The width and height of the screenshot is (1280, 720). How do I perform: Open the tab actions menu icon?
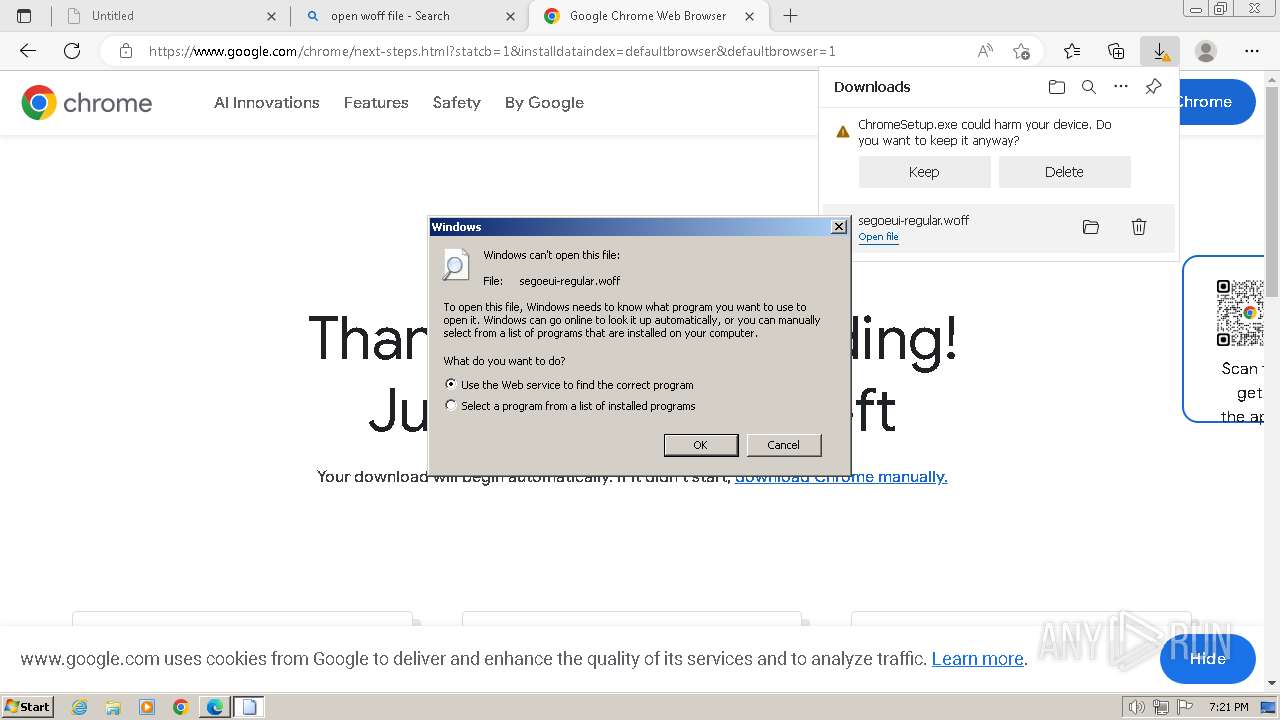pyautogui.click(x=24, y=16)
